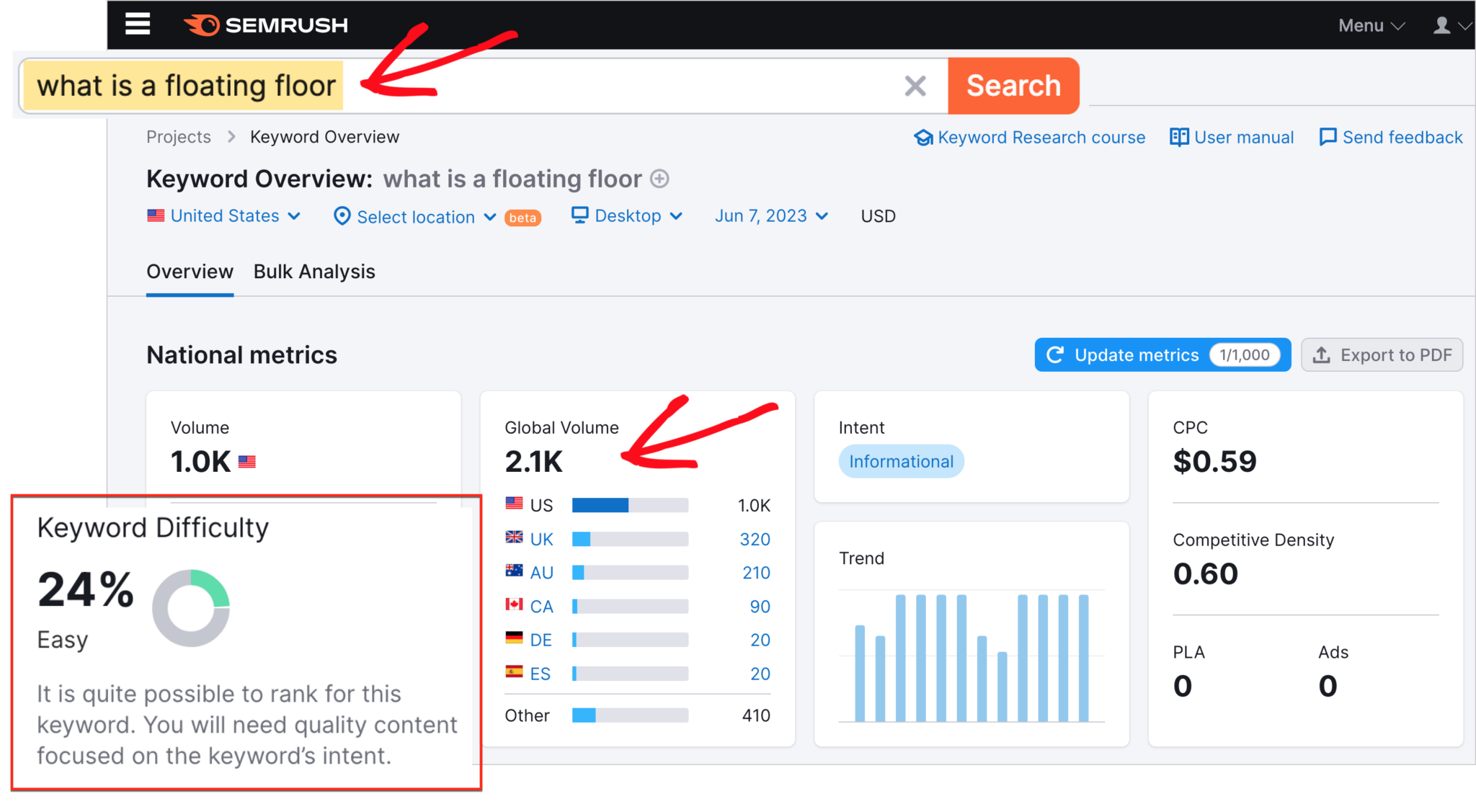
Task: Click the keyword search input field
Action: [484, 86]
